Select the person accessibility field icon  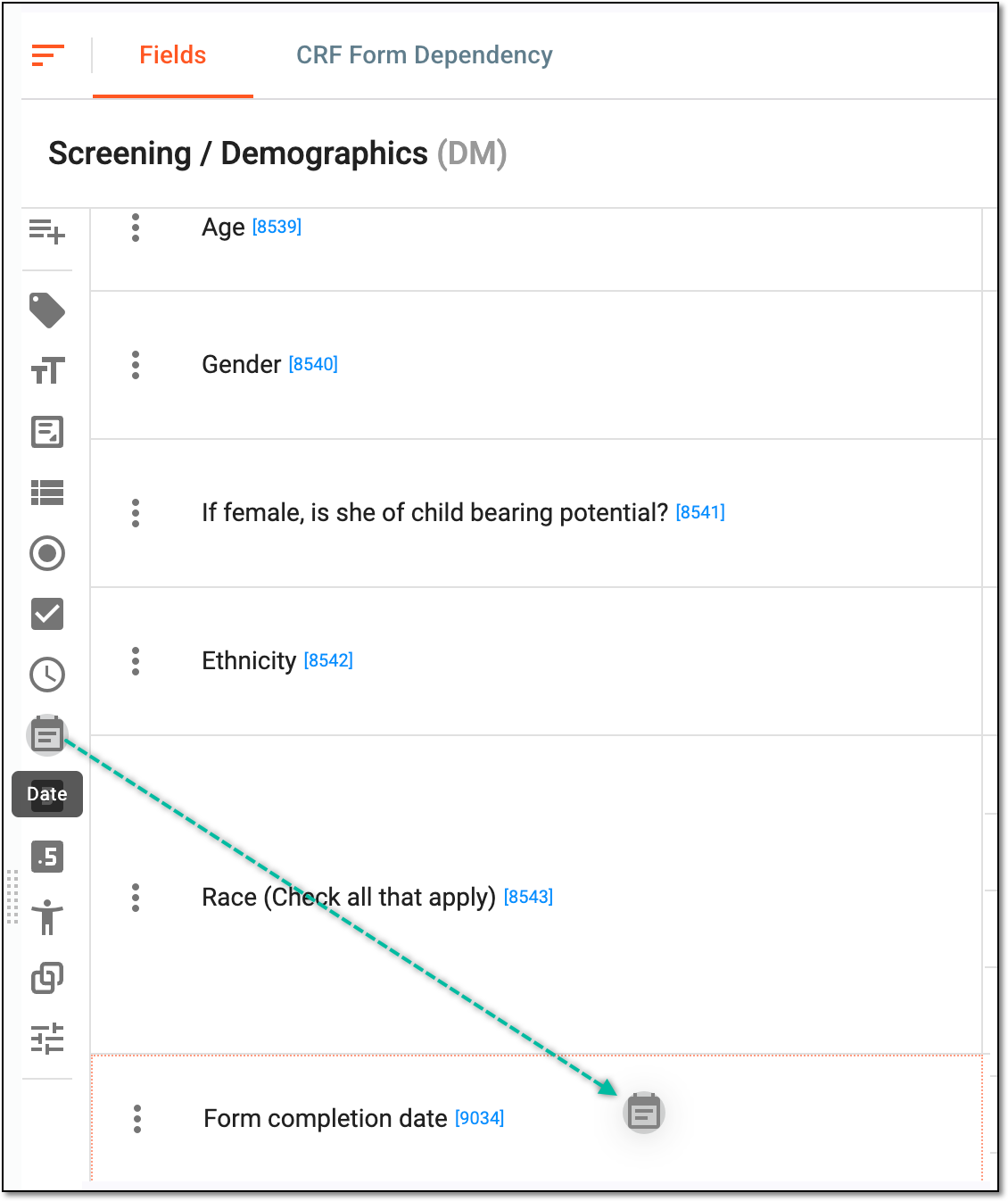47,917
